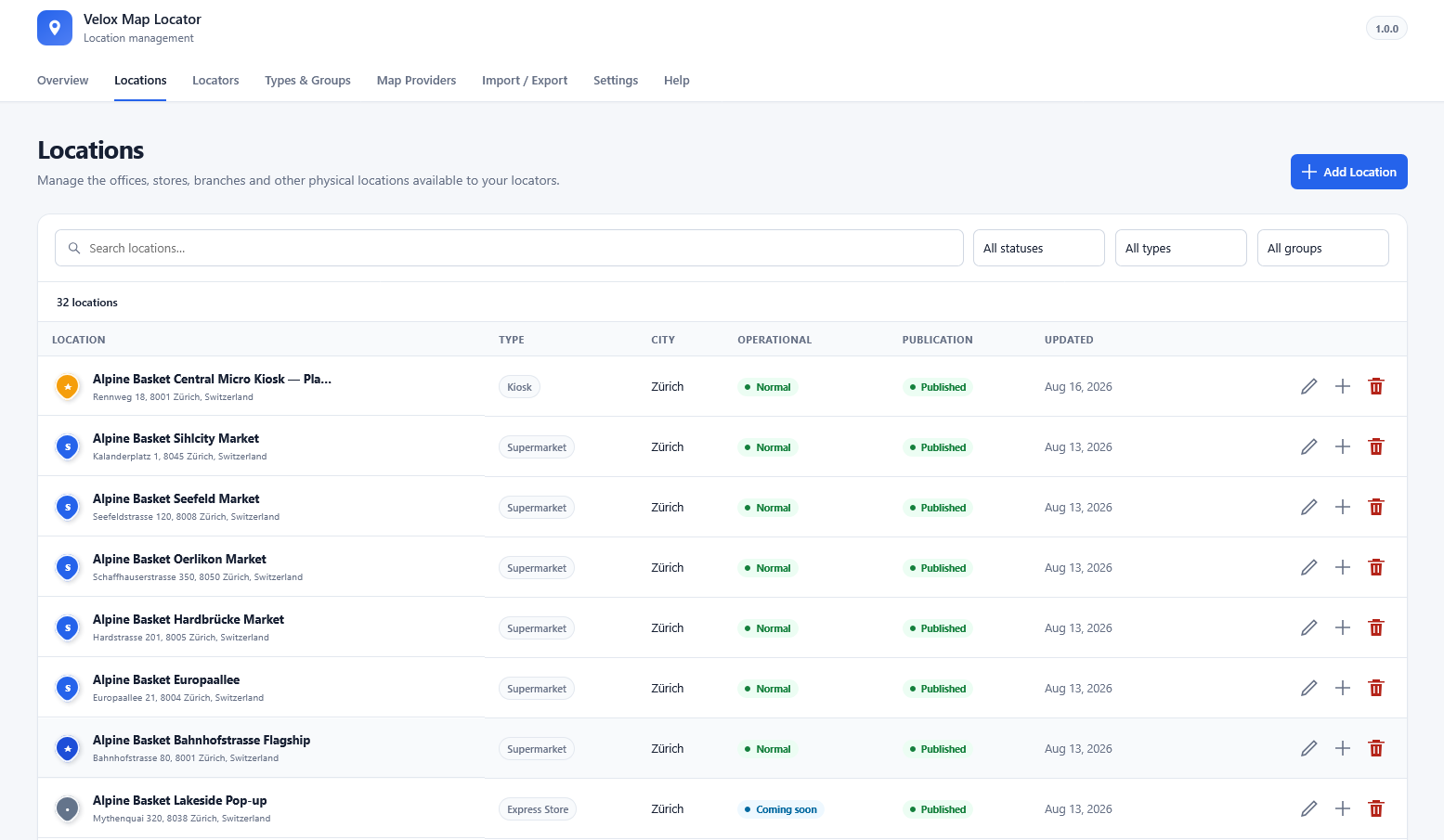
Task: Click the Coming soon status badge
Action: pyautogui.click(x=781, y=809)
